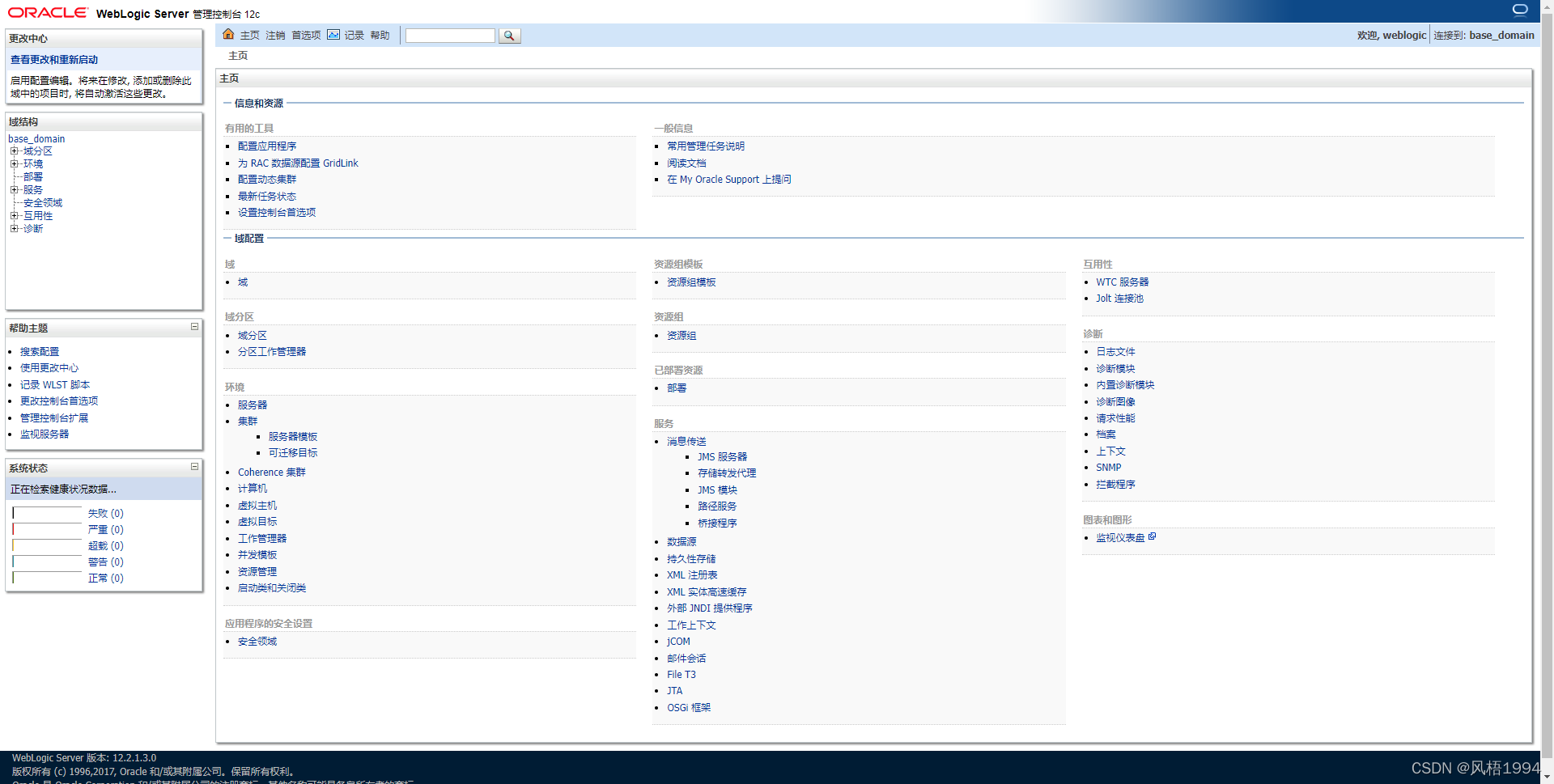The image size is (1554, 784).
Task: Open 阅读文档 link
Action: coord(686,163)
